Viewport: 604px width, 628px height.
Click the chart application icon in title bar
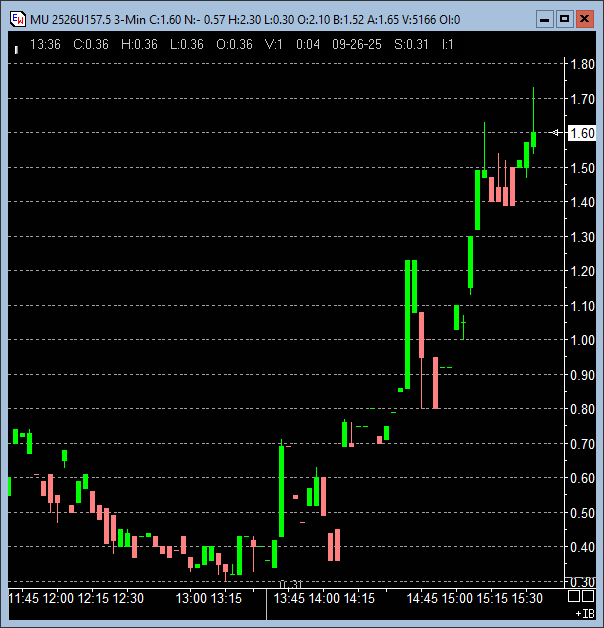click(16, 19)
